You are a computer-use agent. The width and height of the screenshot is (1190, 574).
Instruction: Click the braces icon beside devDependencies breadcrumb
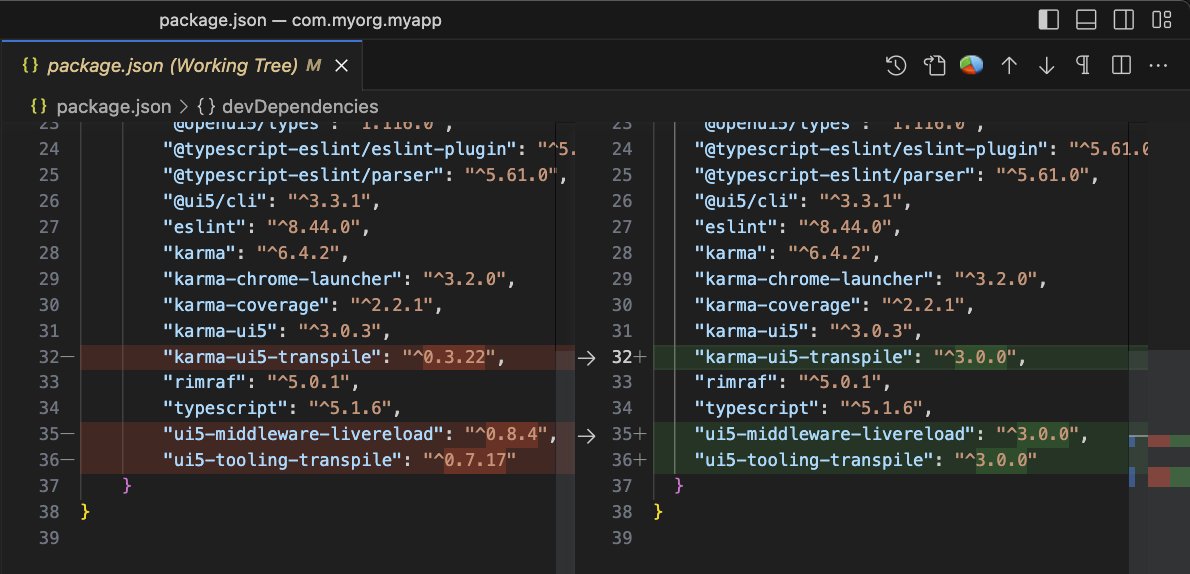coord(206,106)
